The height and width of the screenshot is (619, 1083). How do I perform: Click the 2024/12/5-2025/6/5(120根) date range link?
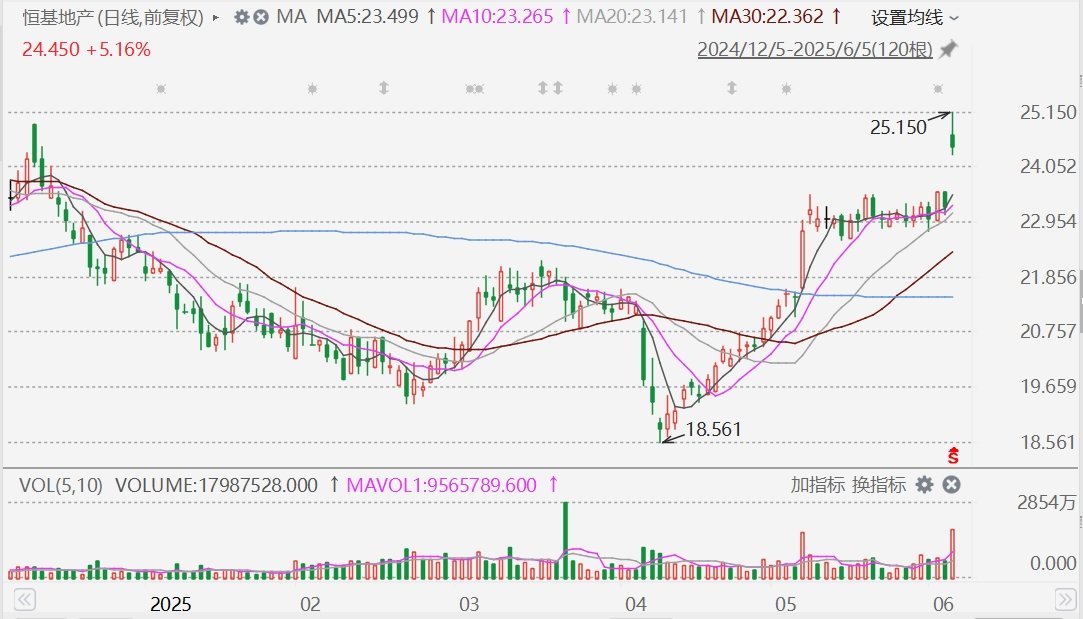click(815, 49)
